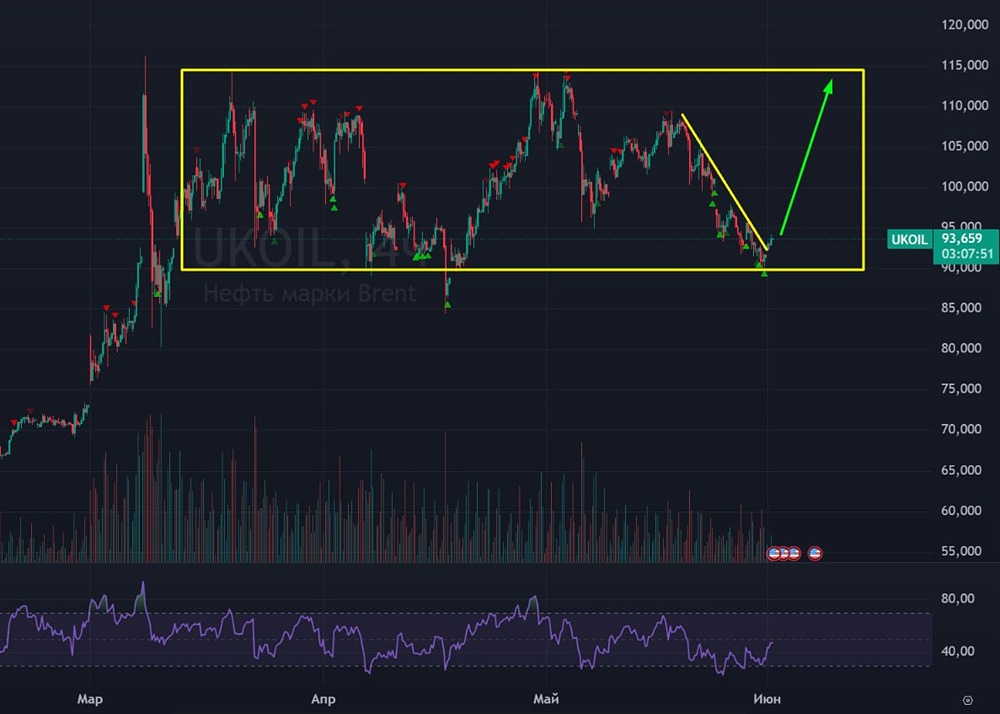
Task: Click the 70,000 price axis label
Action: point(961,430)
